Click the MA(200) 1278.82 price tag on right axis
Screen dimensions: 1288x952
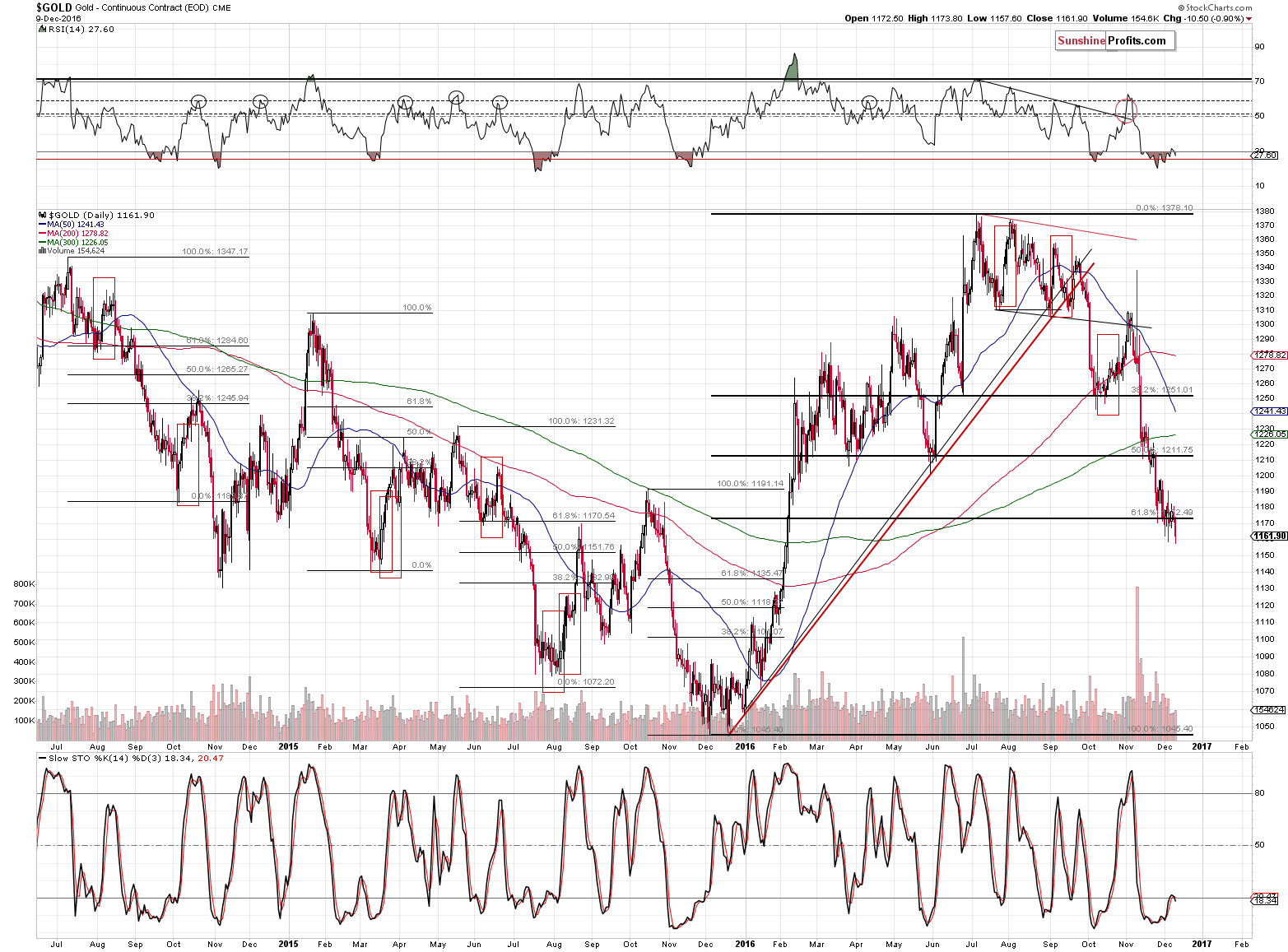tap(1269, 355)
